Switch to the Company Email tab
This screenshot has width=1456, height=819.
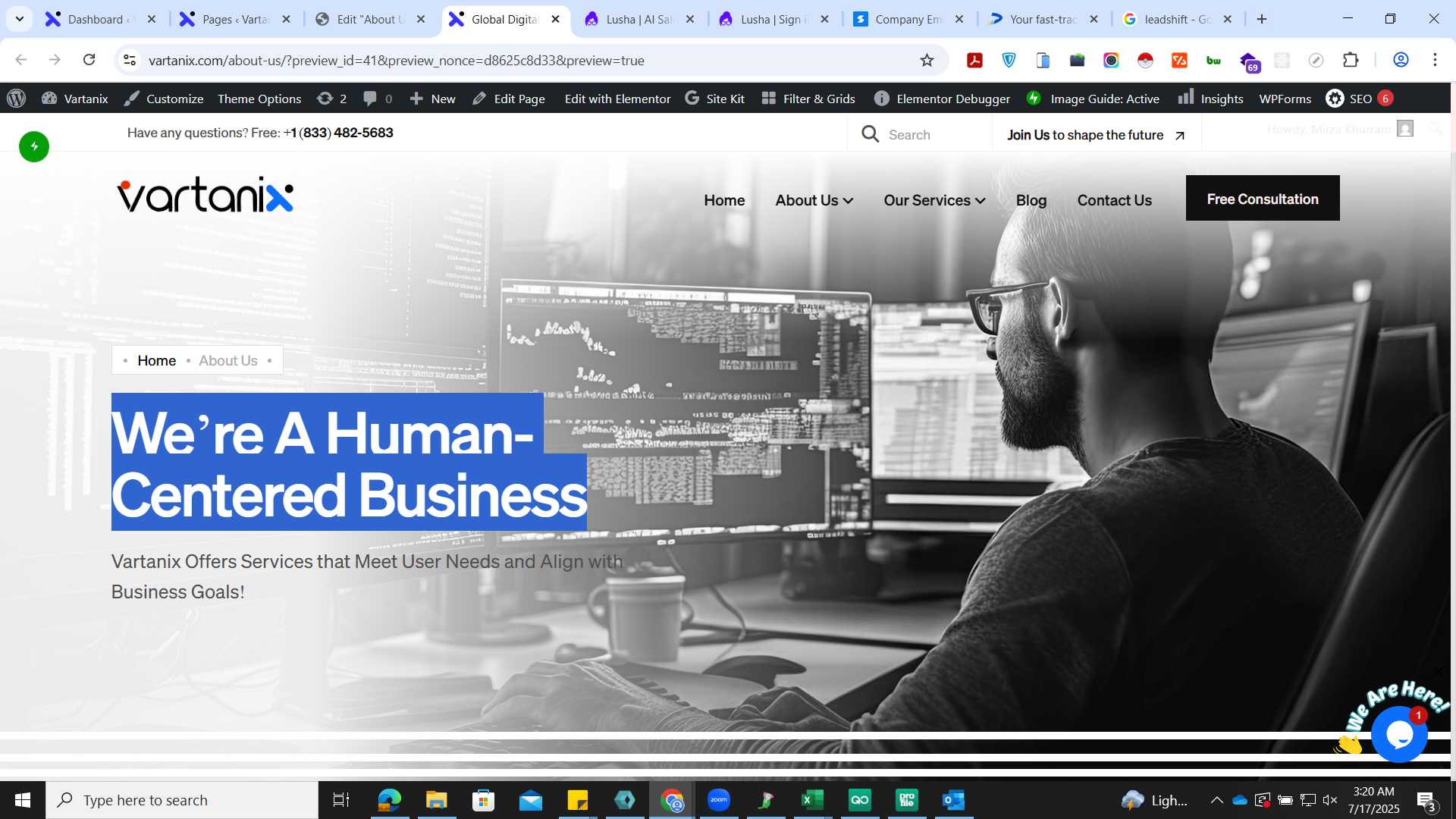908,19
